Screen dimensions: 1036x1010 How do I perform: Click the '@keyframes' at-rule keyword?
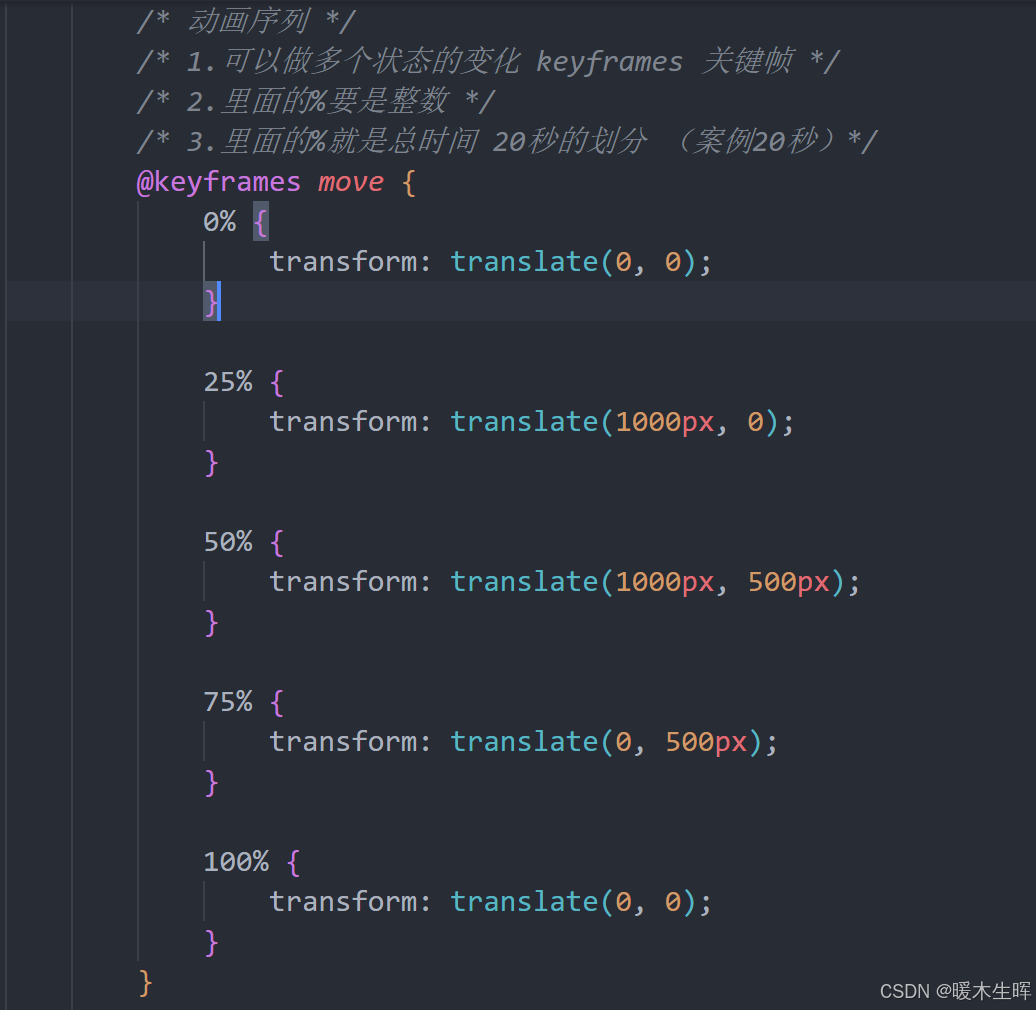pos(218,182)
